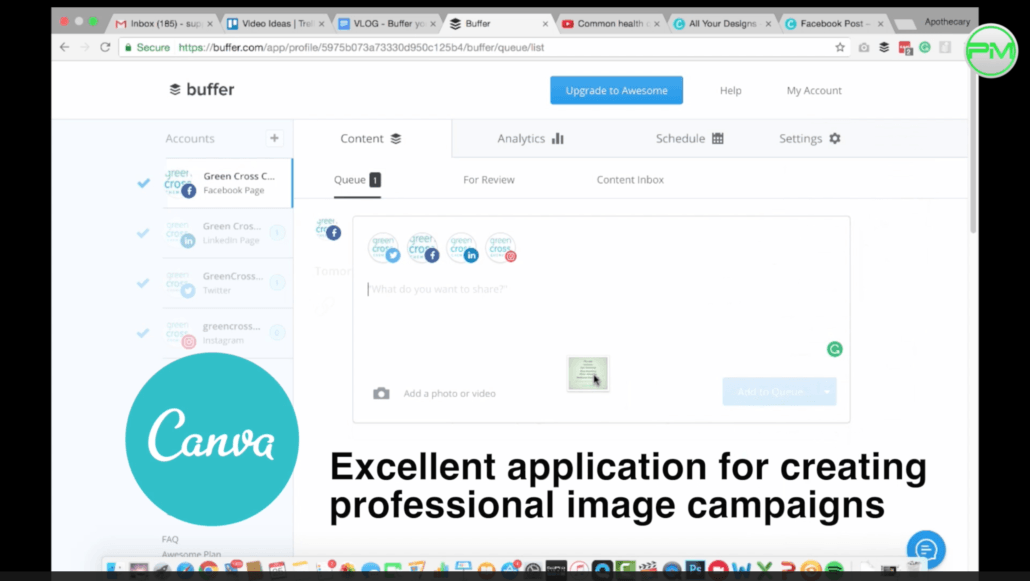Add a new account with plus icon
The image size is (1030, 581).
(275, 138)
